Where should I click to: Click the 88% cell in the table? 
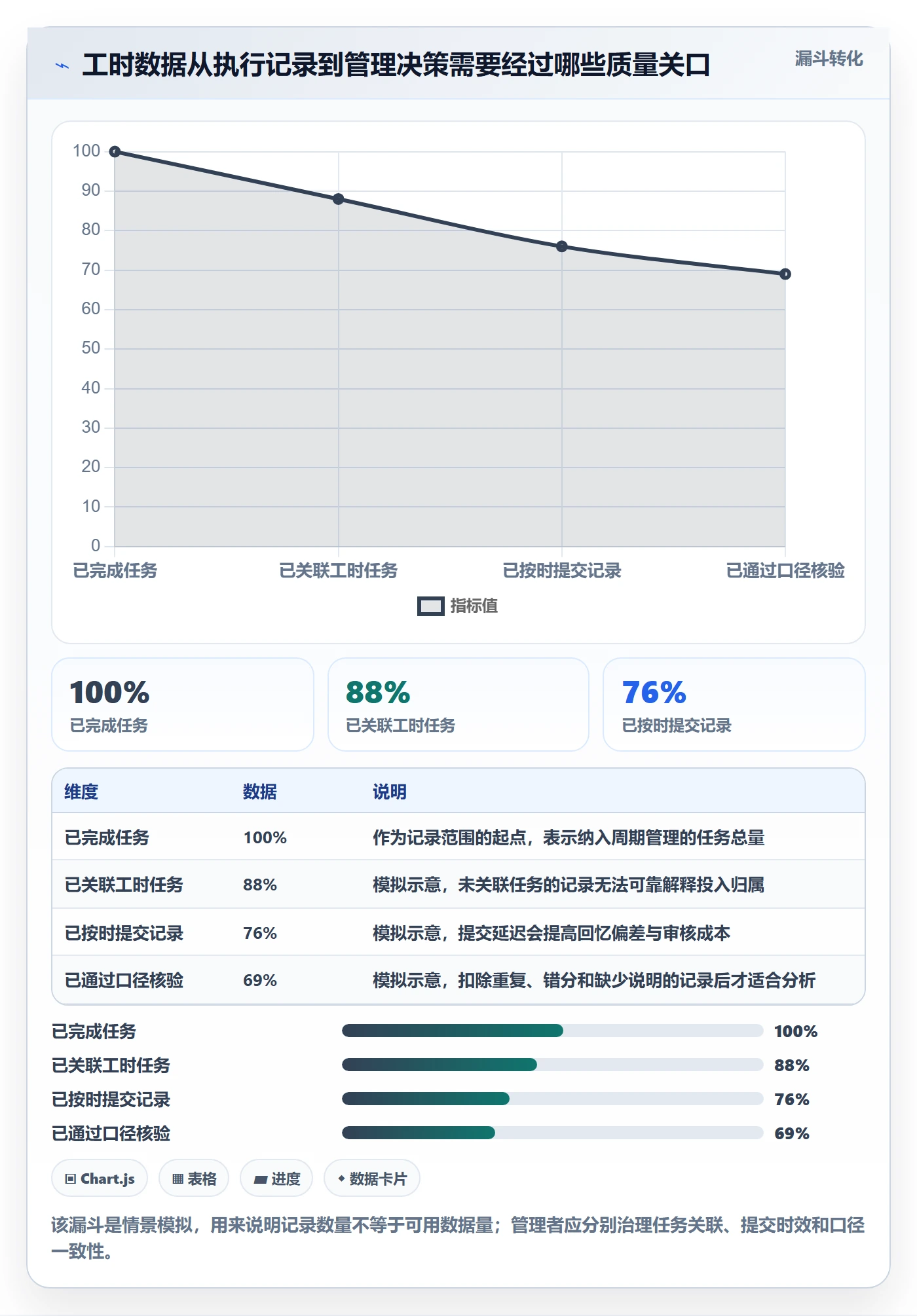pyautogui.click(x=260, y=885)
